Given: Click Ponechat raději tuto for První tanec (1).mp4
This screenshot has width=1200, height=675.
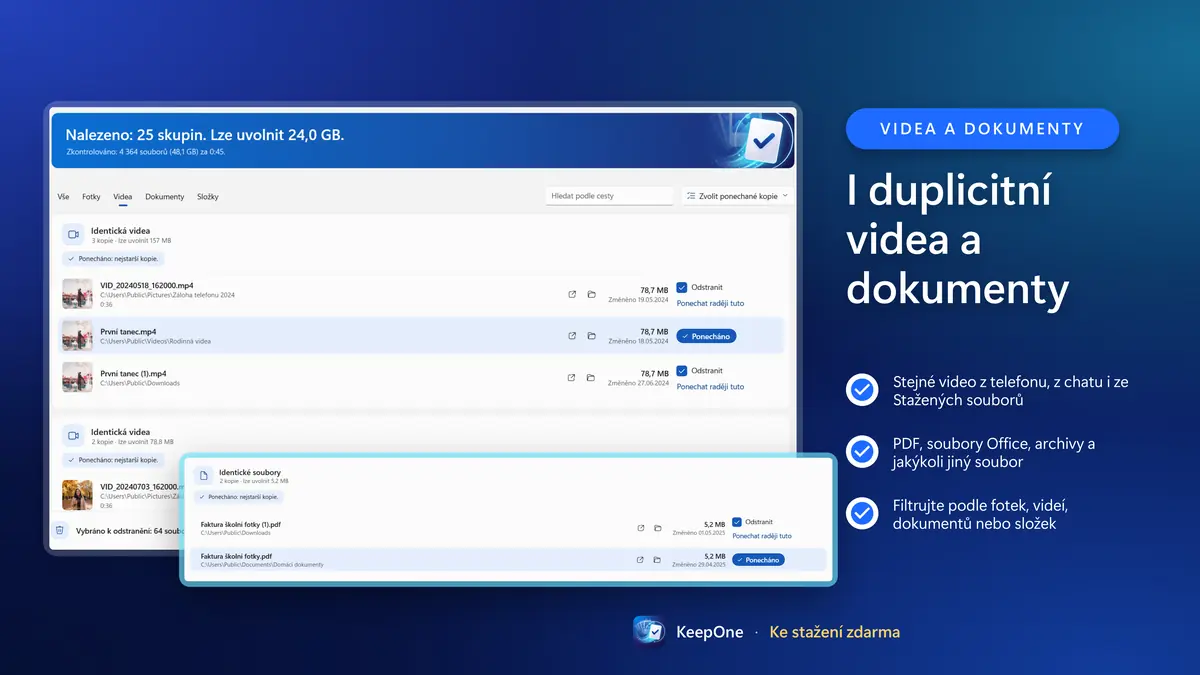Looking at the screenshot, I should [710, 387].
